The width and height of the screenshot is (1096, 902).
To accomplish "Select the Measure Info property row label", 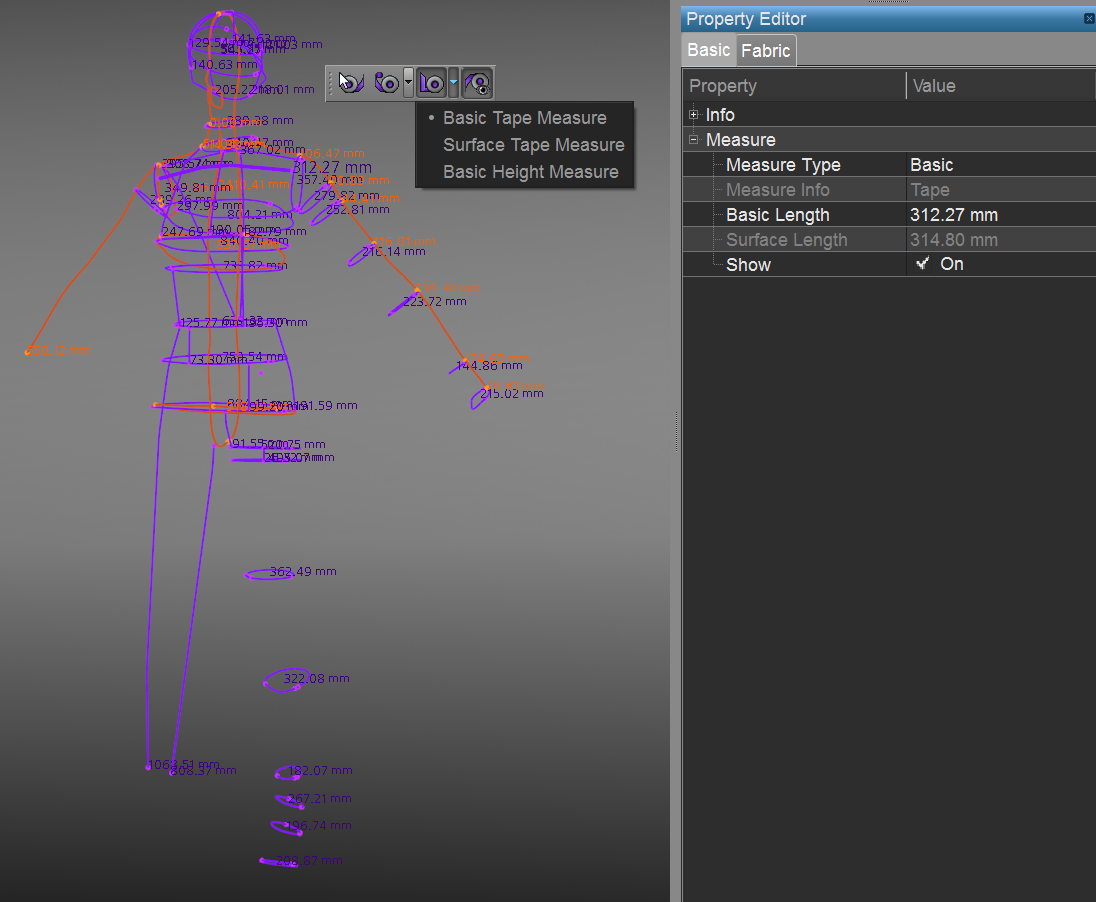I will (x=777, y=189).
